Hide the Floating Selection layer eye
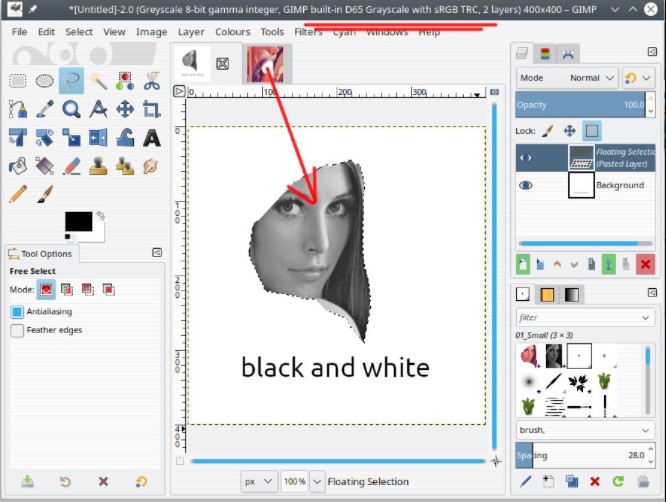The height and width of the screenshot is (502, 666). (x=525, y=158)
